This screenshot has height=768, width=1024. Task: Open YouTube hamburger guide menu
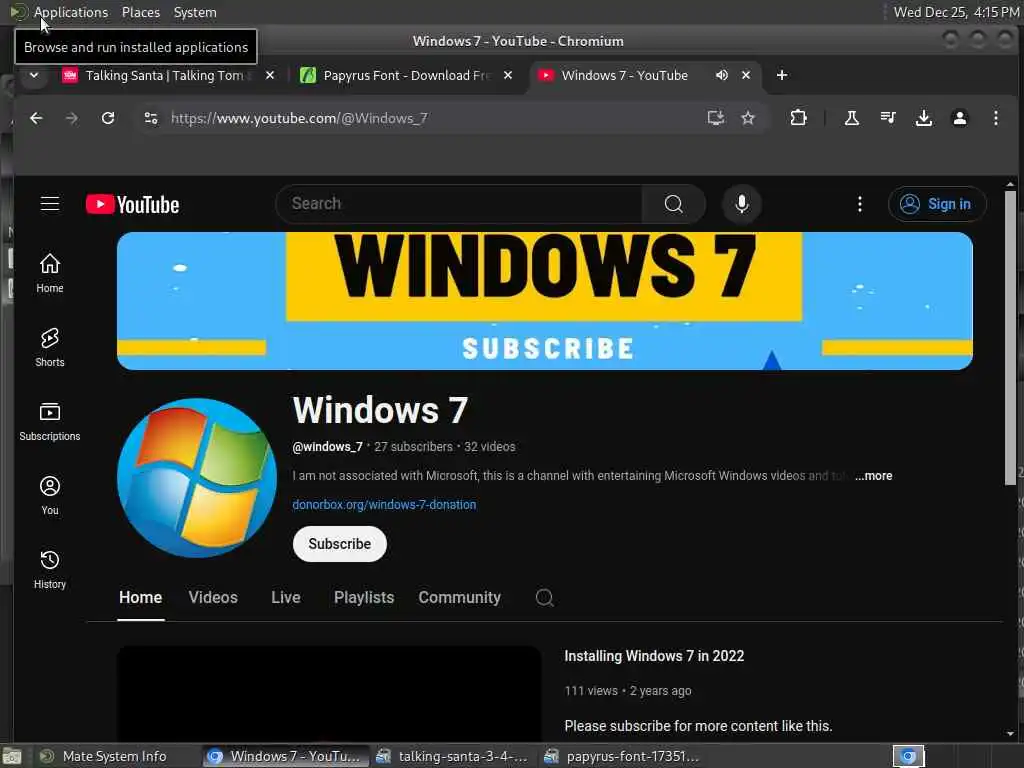50,204
